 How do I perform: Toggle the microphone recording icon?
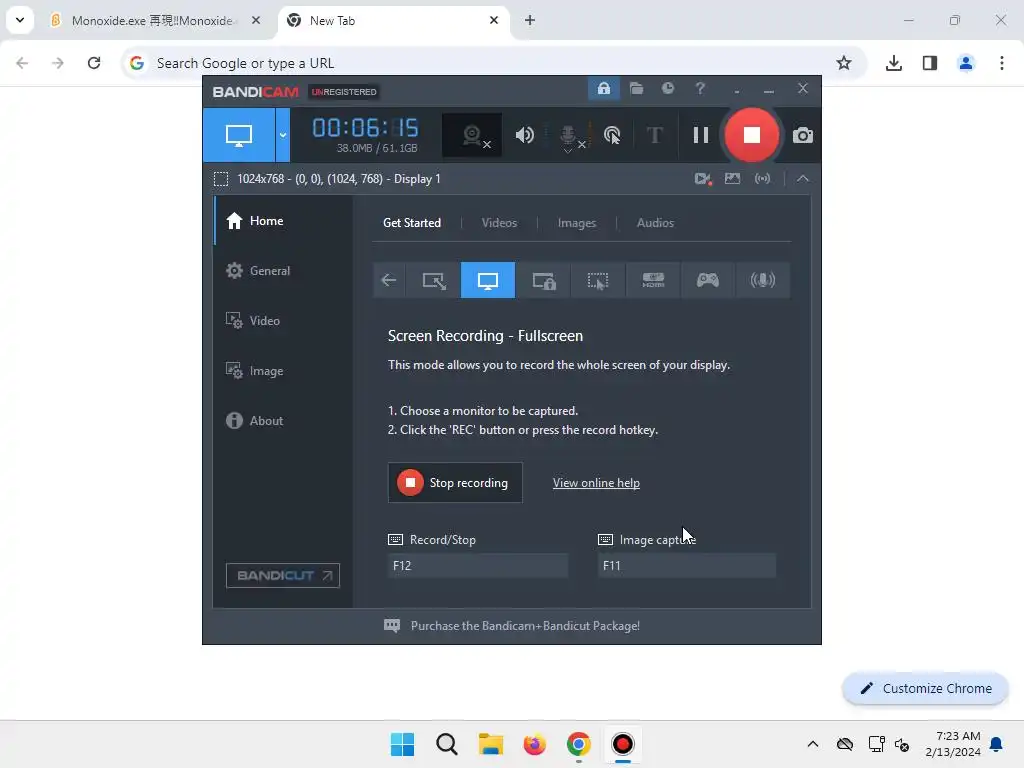[571, 136]
